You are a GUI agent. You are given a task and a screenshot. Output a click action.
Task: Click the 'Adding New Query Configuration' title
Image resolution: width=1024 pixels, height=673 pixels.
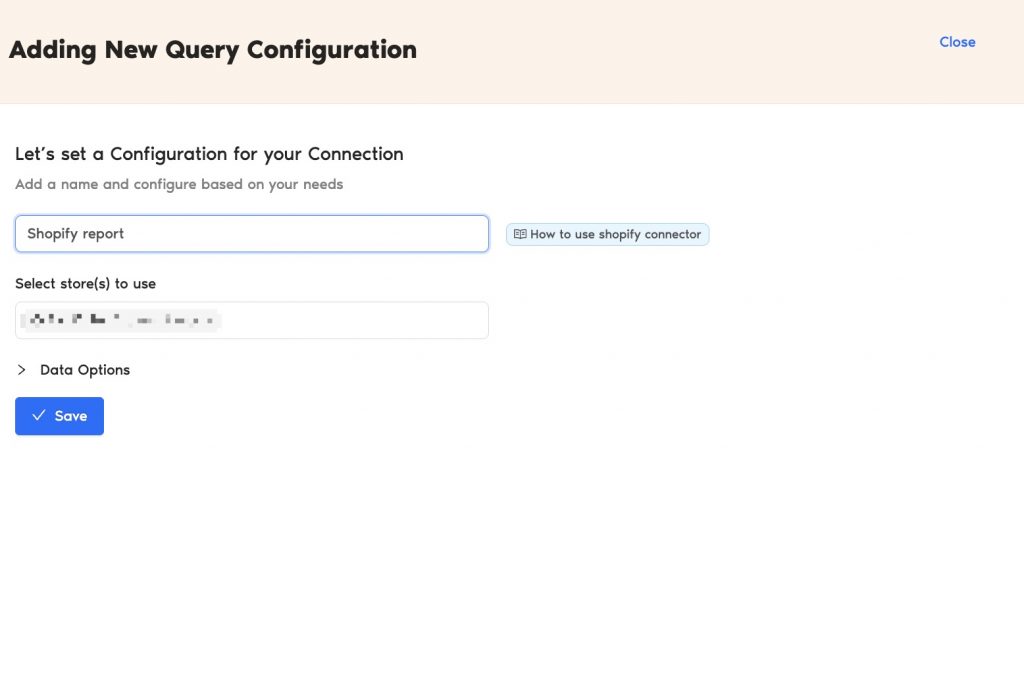pos(212,50)
